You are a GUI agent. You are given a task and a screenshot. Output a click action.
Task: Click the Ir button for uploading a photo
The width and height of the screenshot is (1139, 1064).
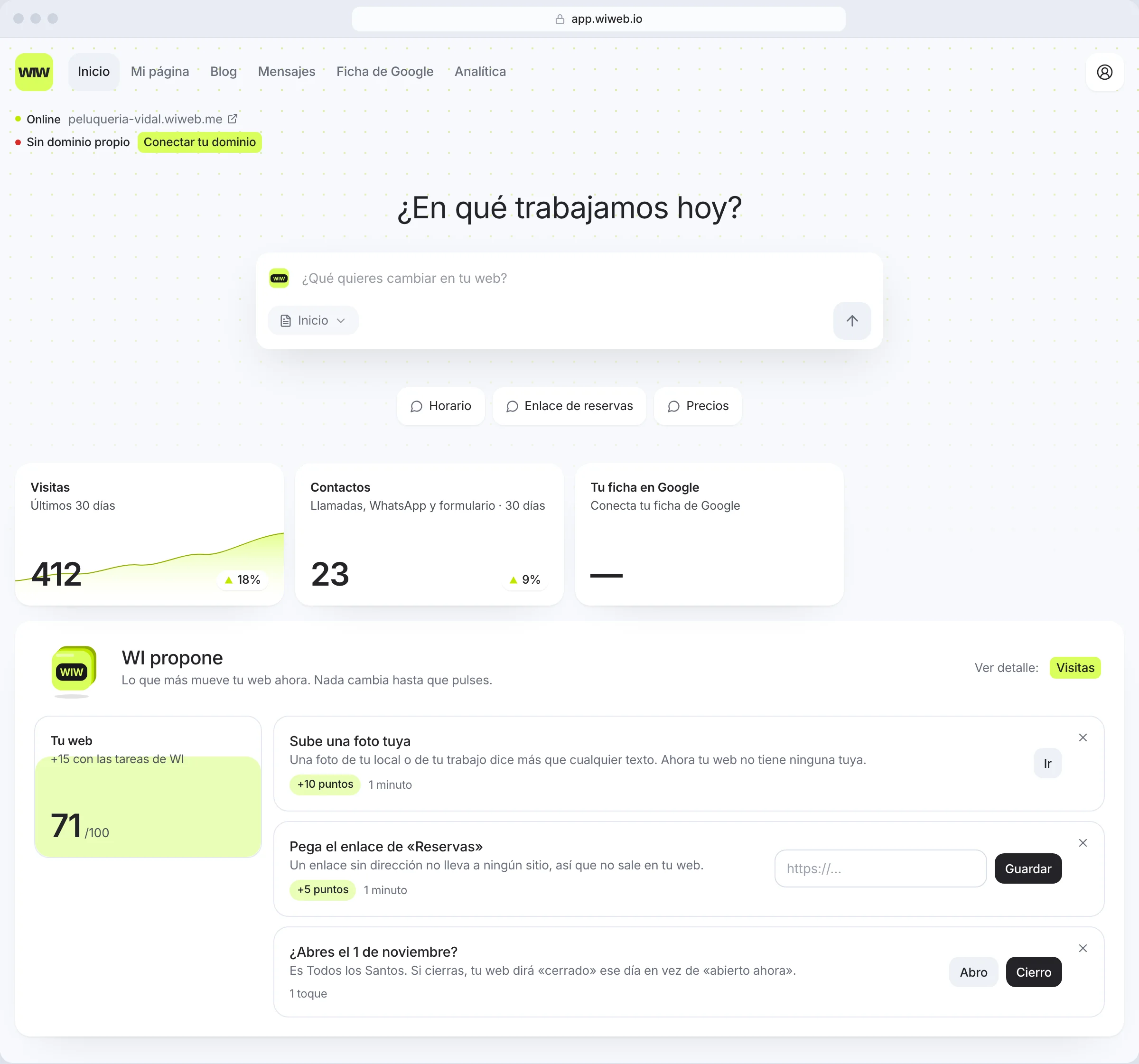1047,763
